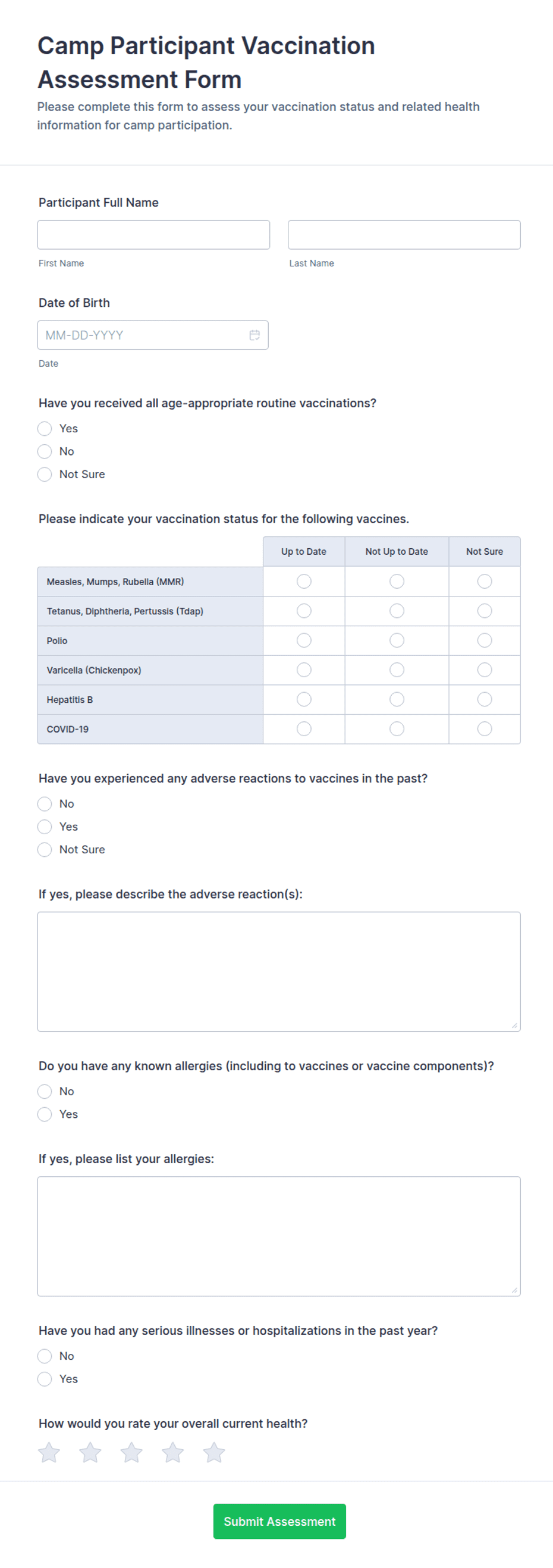
Task: Focus the allergies list text area
Action: 279,1236
